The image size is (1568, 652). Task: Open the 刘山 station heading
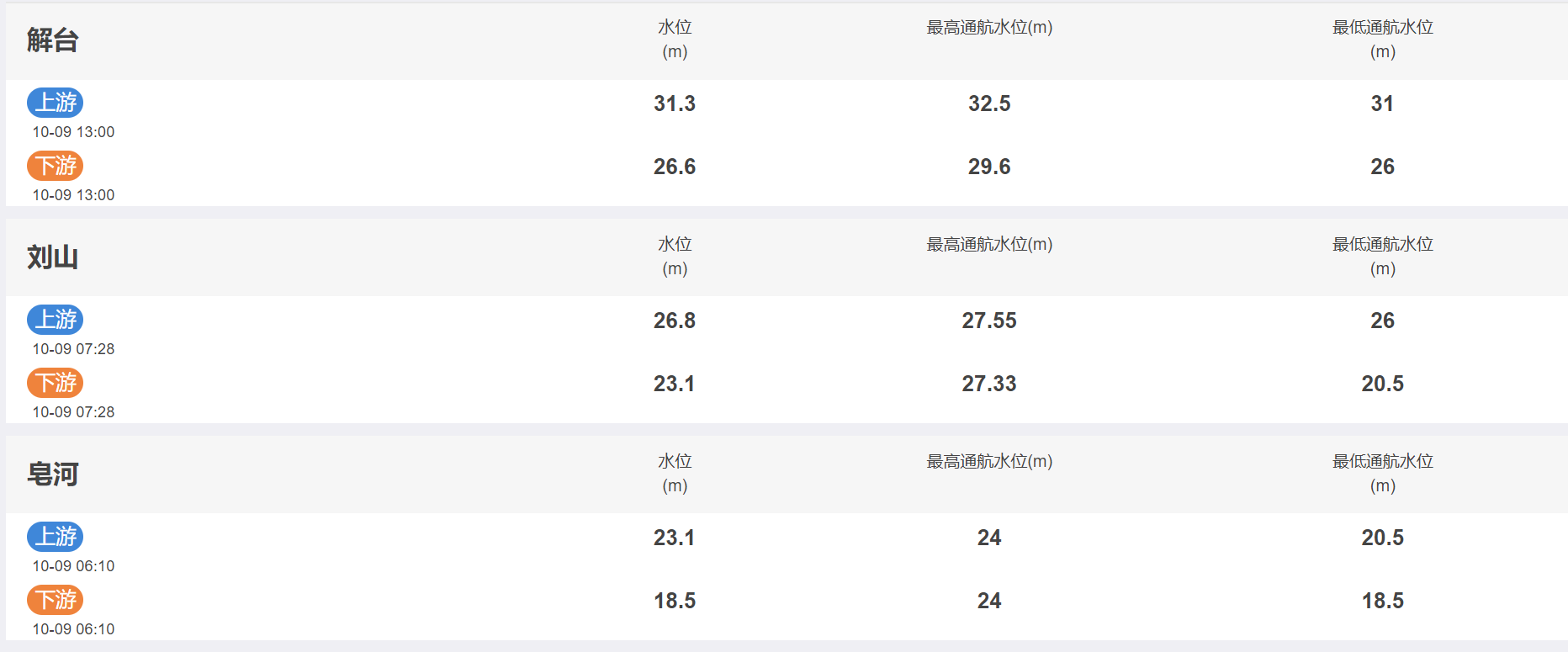pos(52,257)
